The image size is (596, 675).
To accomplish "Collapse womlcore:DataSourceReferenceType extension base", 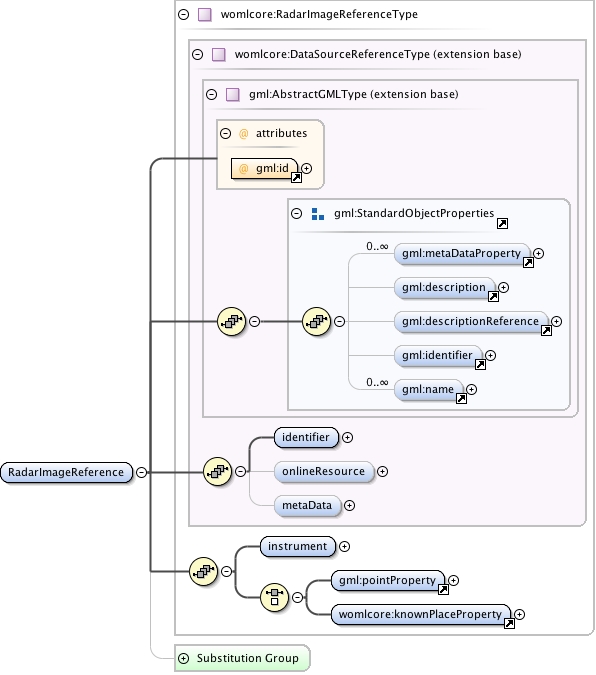I will [x=198, y=55].
